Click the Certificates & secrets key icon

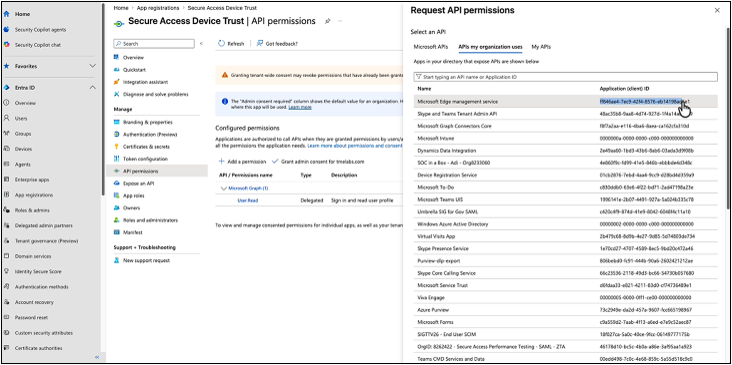pos(117,147)
